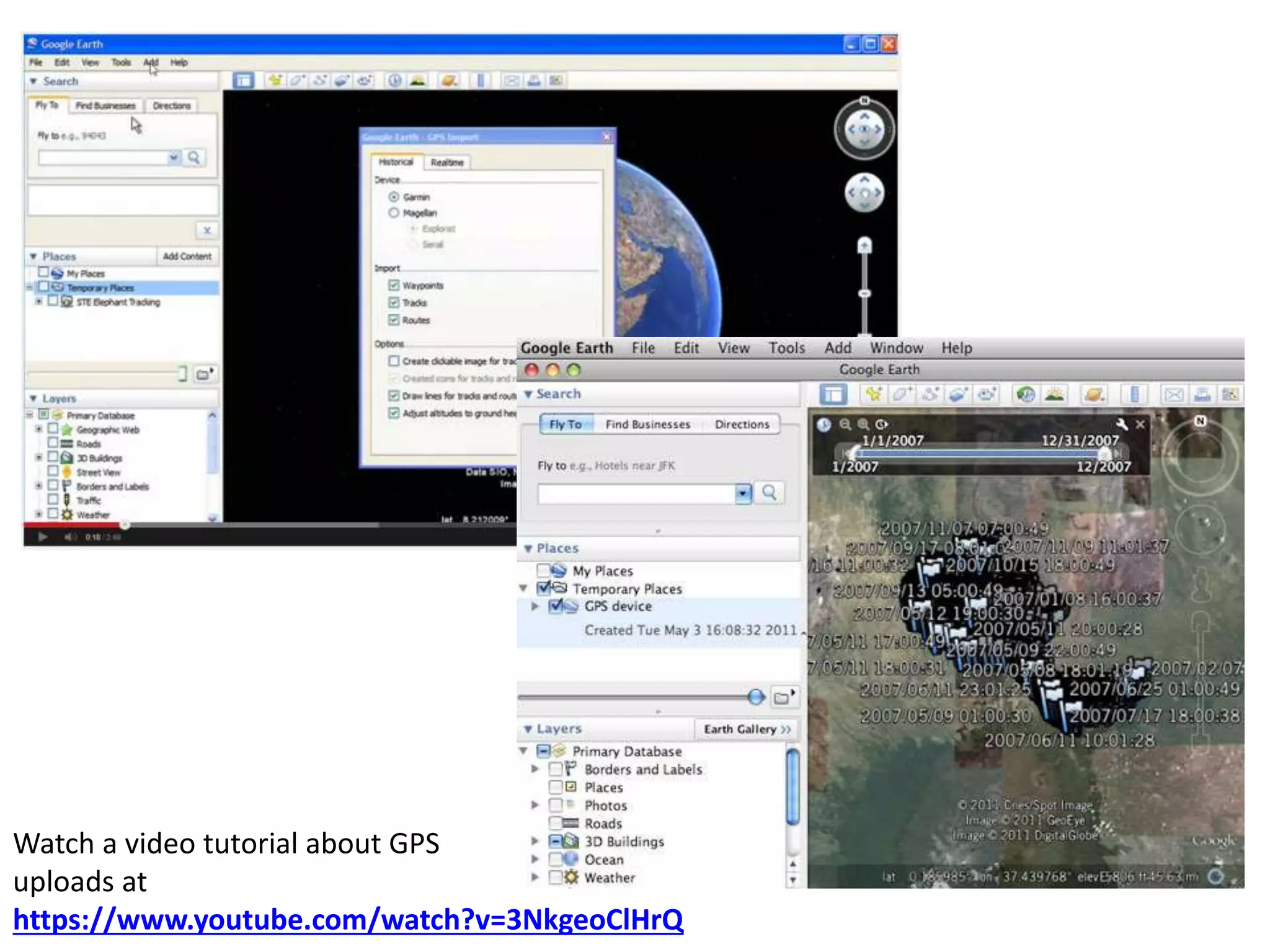
Task: Switch to the Find Businesses tab in the Mac window
Action: [x=648, y=424]
